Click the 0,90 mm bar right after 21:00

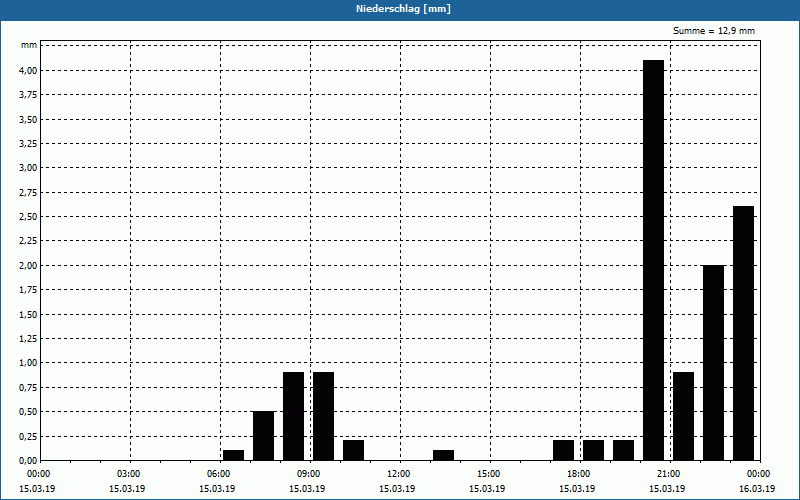coord(684,416)
